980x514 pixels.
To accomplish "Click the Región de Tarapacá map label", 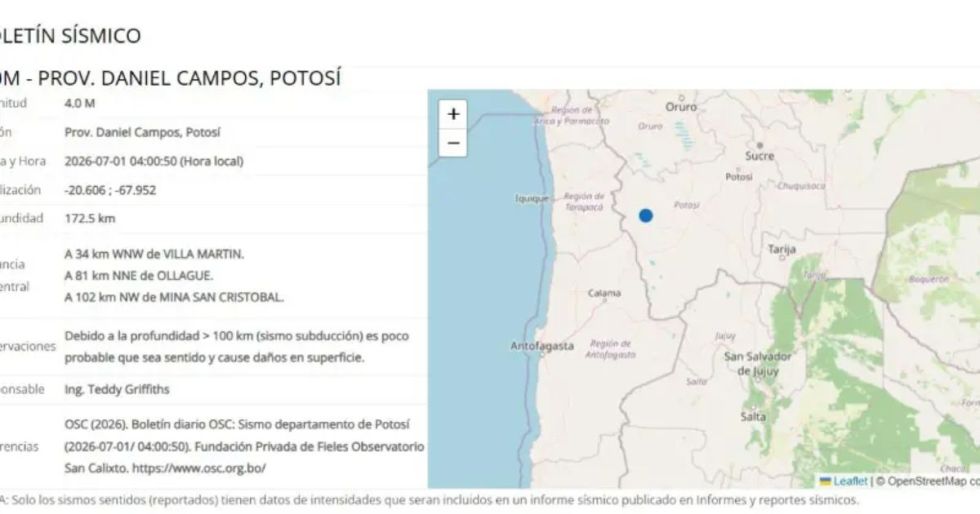I will [584, 201].
